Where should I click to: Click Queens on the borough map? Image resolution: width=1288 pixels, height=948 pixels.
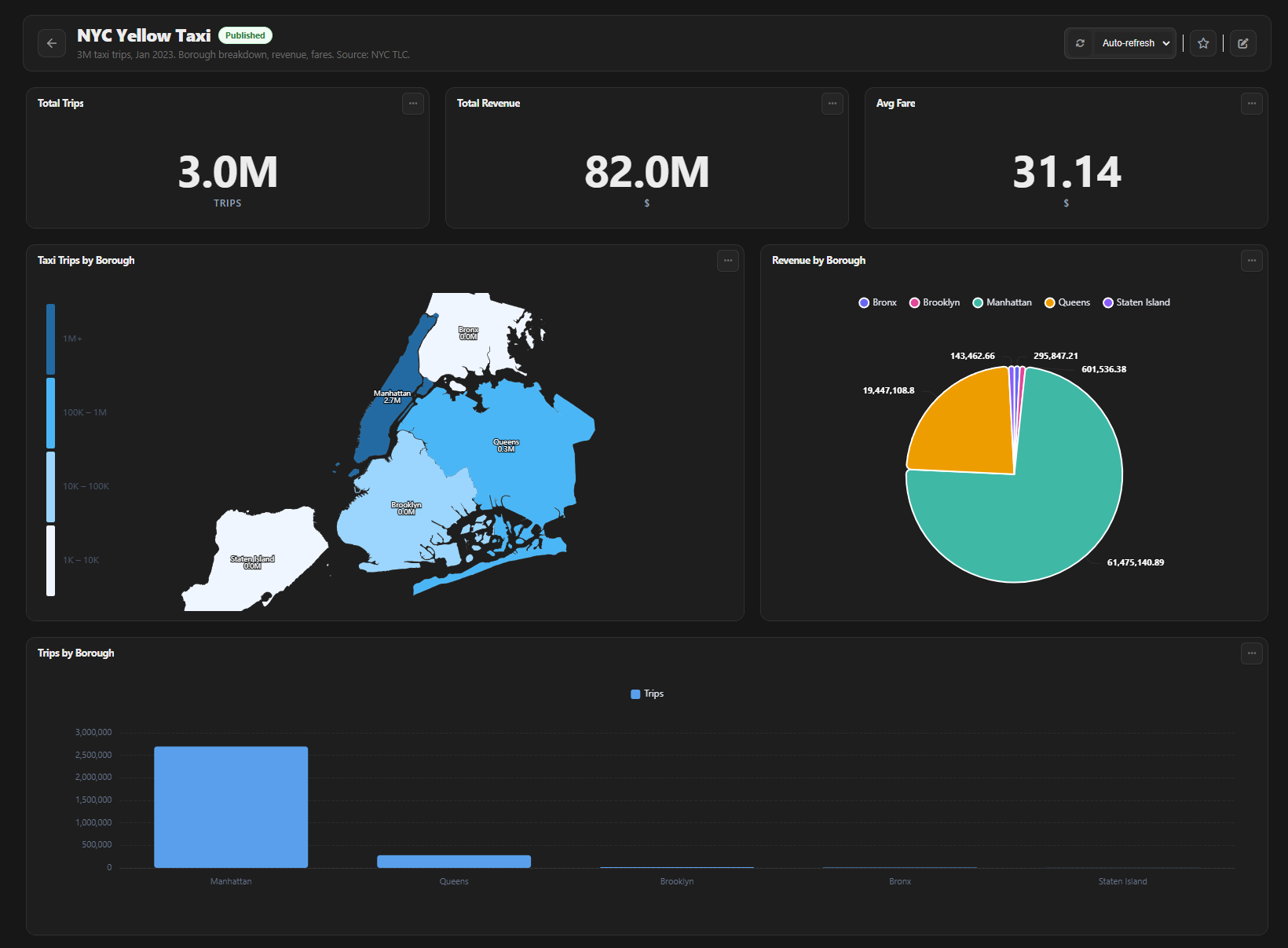(x=507, y=446)
